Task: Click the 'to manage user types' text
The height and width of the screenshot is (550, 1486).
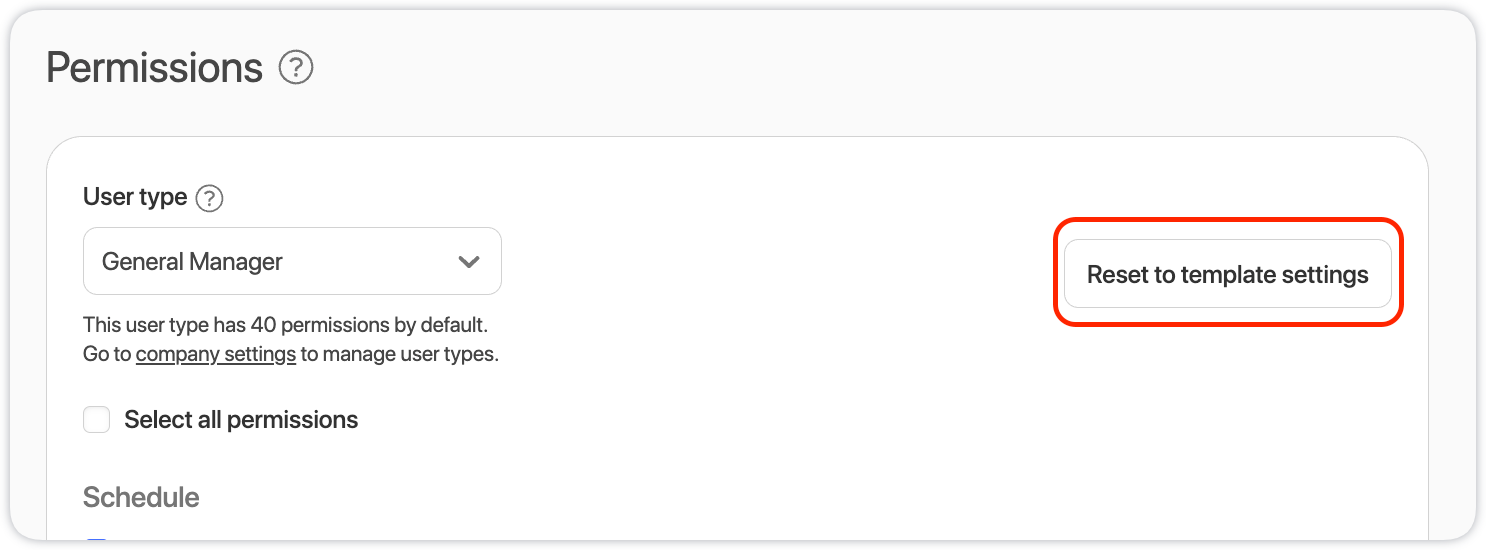Action: tap(398, 354)
